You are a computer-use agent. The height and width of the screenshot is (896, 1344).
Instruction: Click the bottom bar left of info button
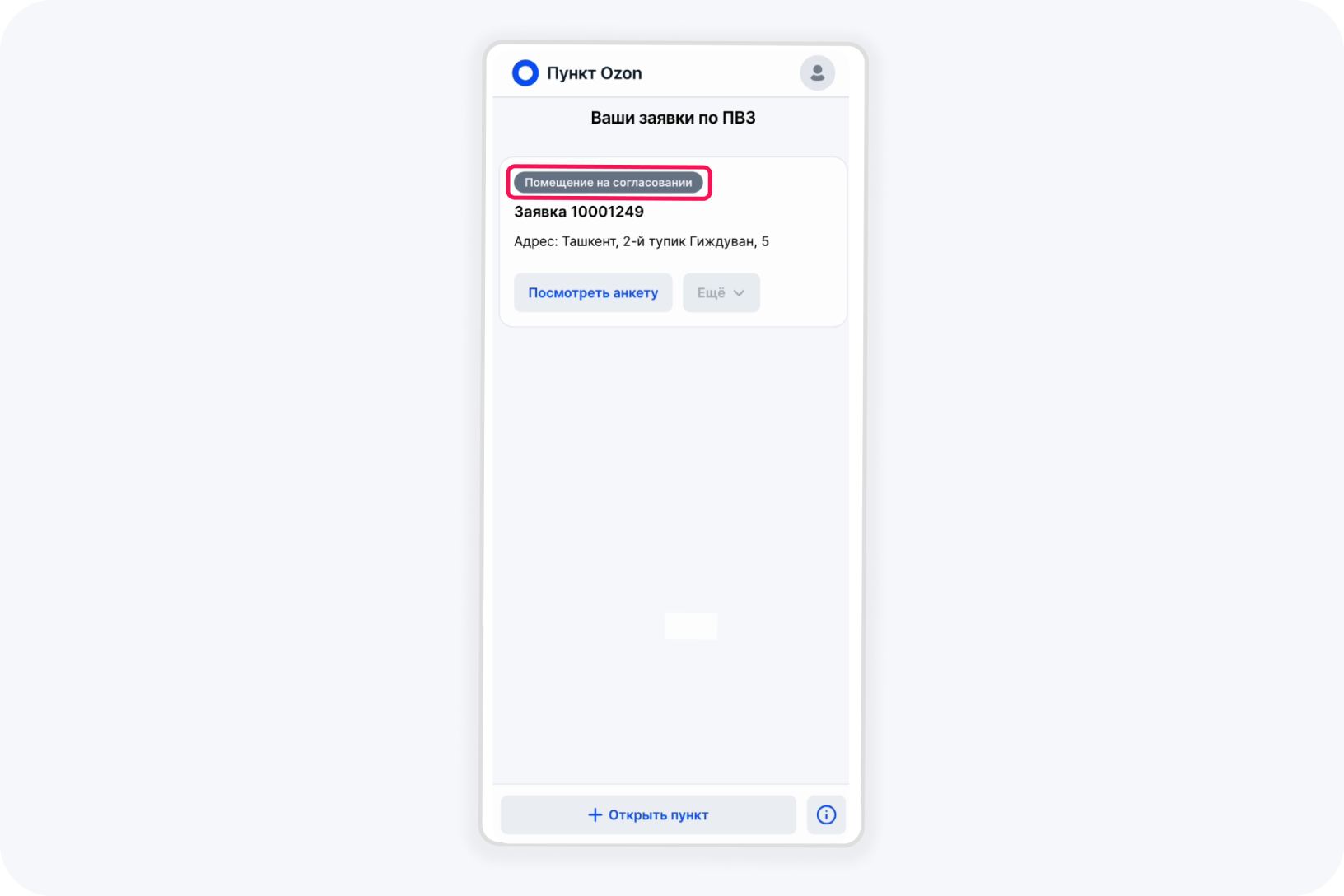(648, 814)
